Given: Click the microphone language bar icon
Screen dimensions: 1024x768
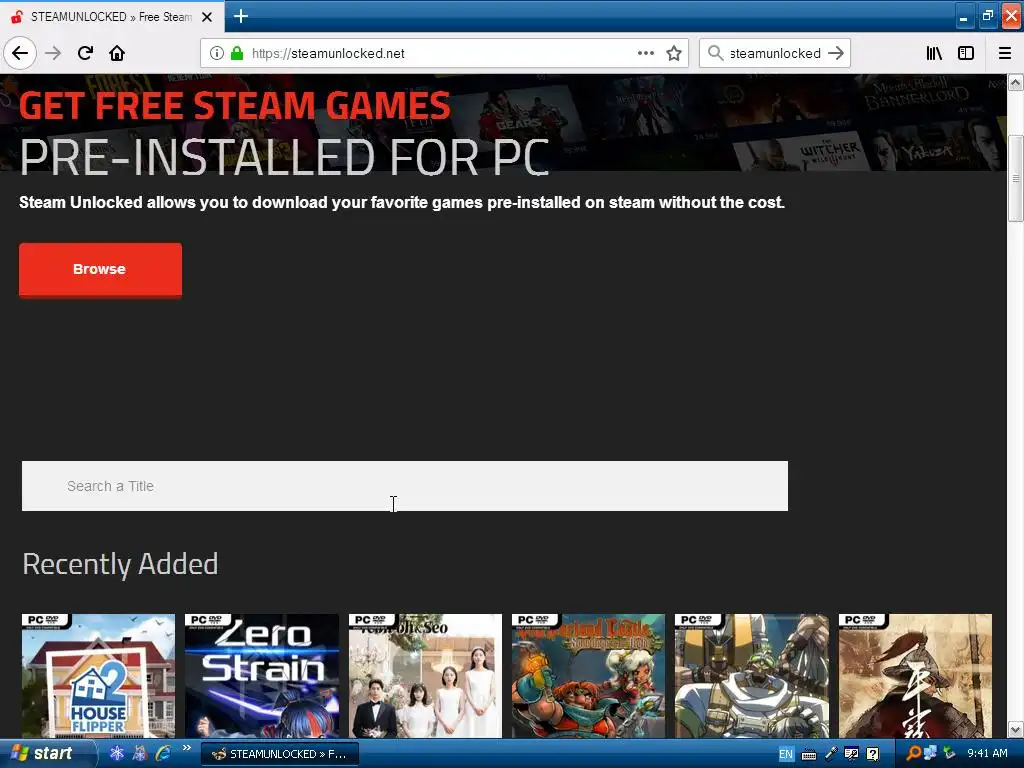Looking at the screenshot, I should click(831, 754).
